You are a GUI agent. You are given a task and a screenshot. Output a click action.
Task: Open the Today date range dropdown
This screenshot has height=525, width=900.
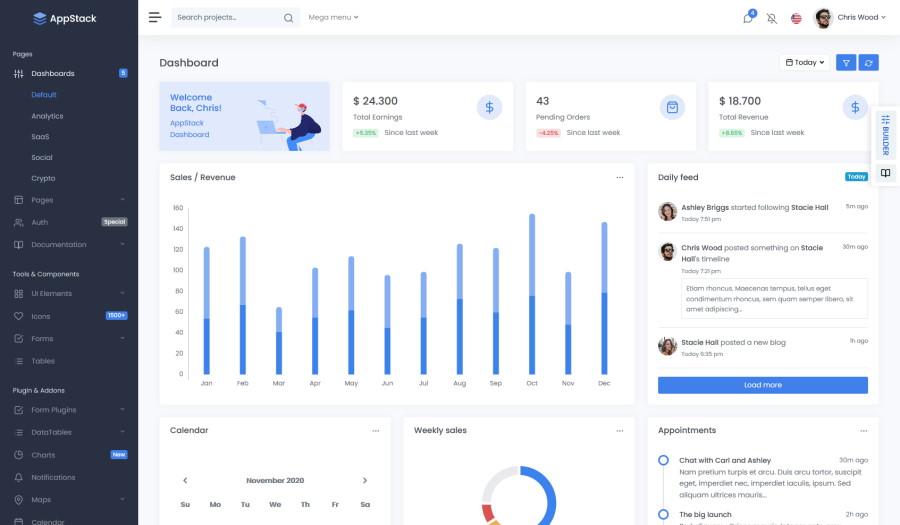pos(805,62)
